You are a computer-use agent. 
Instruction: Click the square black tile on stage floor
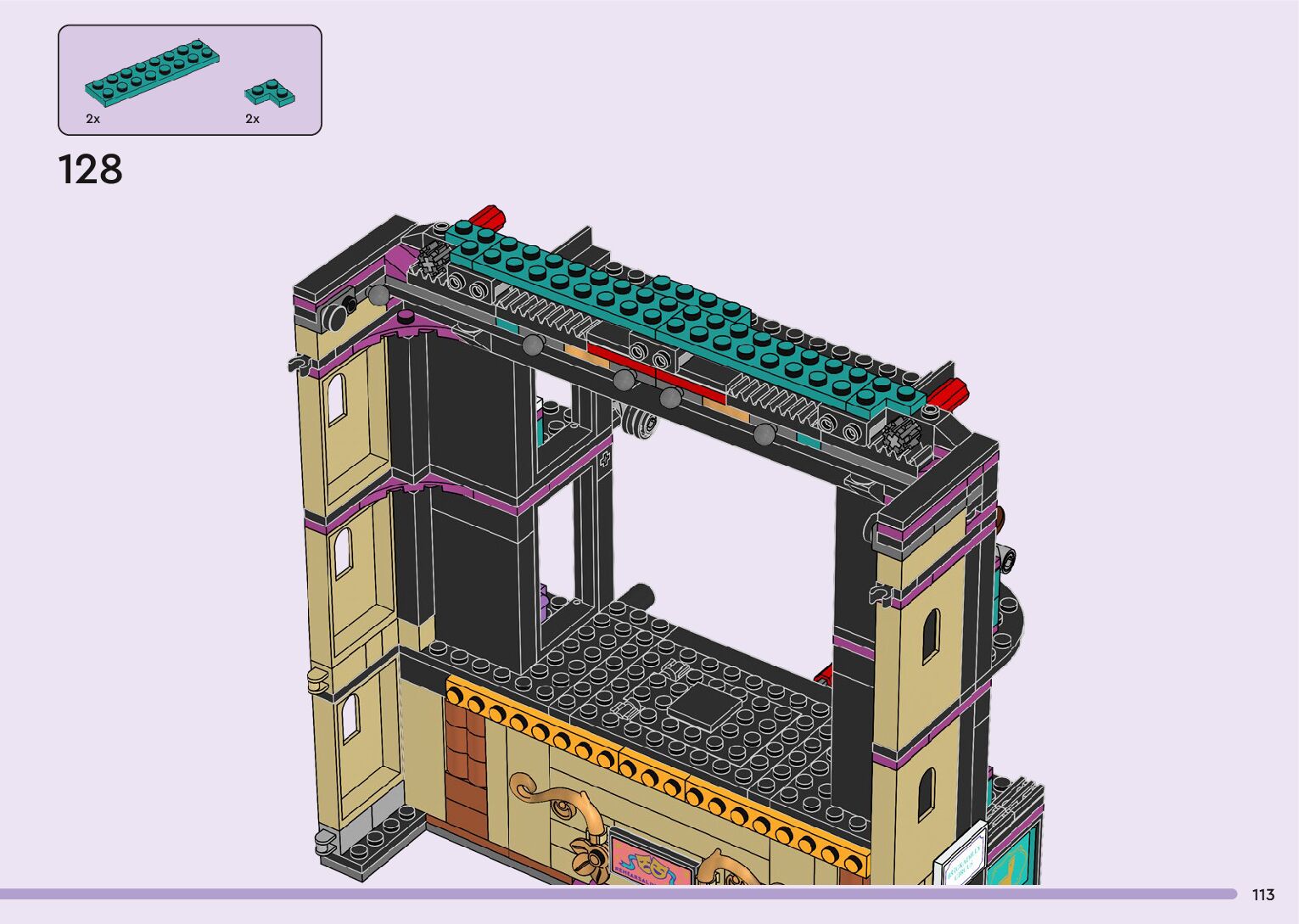703,704
